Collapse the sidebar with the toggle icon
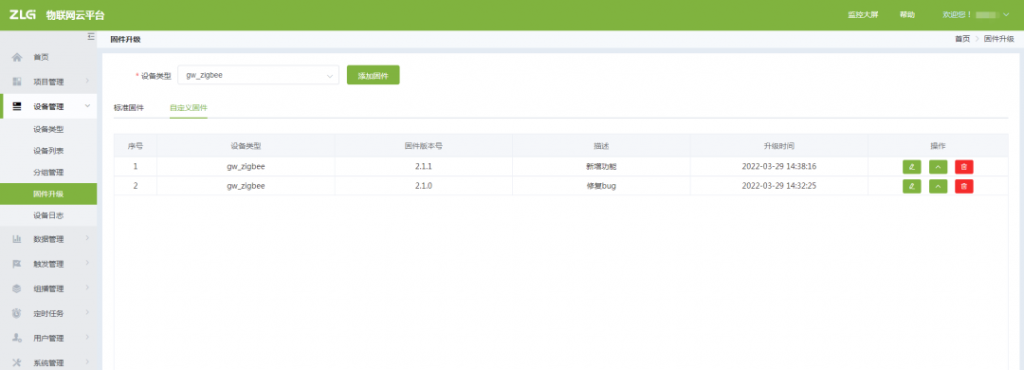The image size is (1024, 370). click(x=91, y=37)
